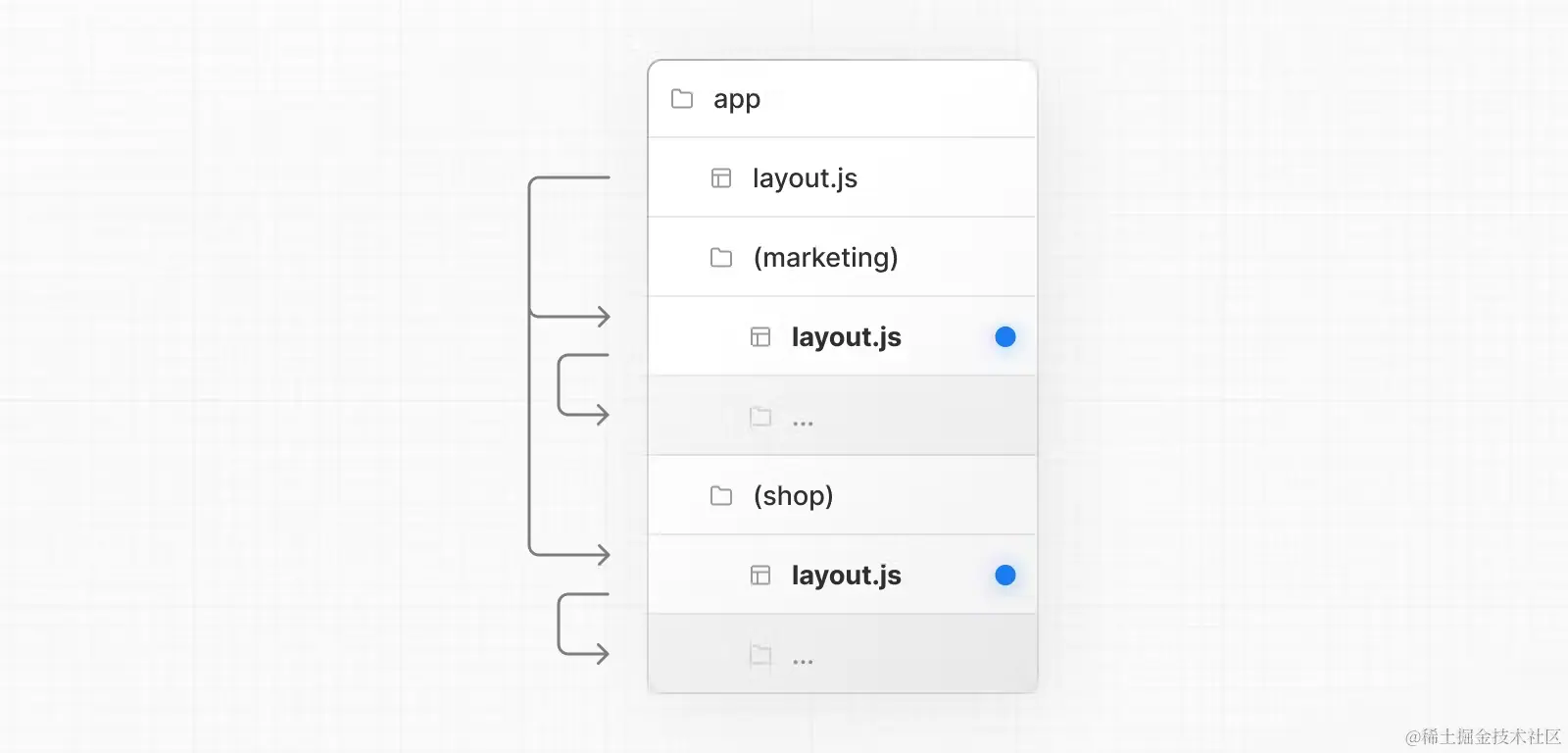Click layout icon of root layout.js
This screenshot has width=1568, height=753.
721,178
